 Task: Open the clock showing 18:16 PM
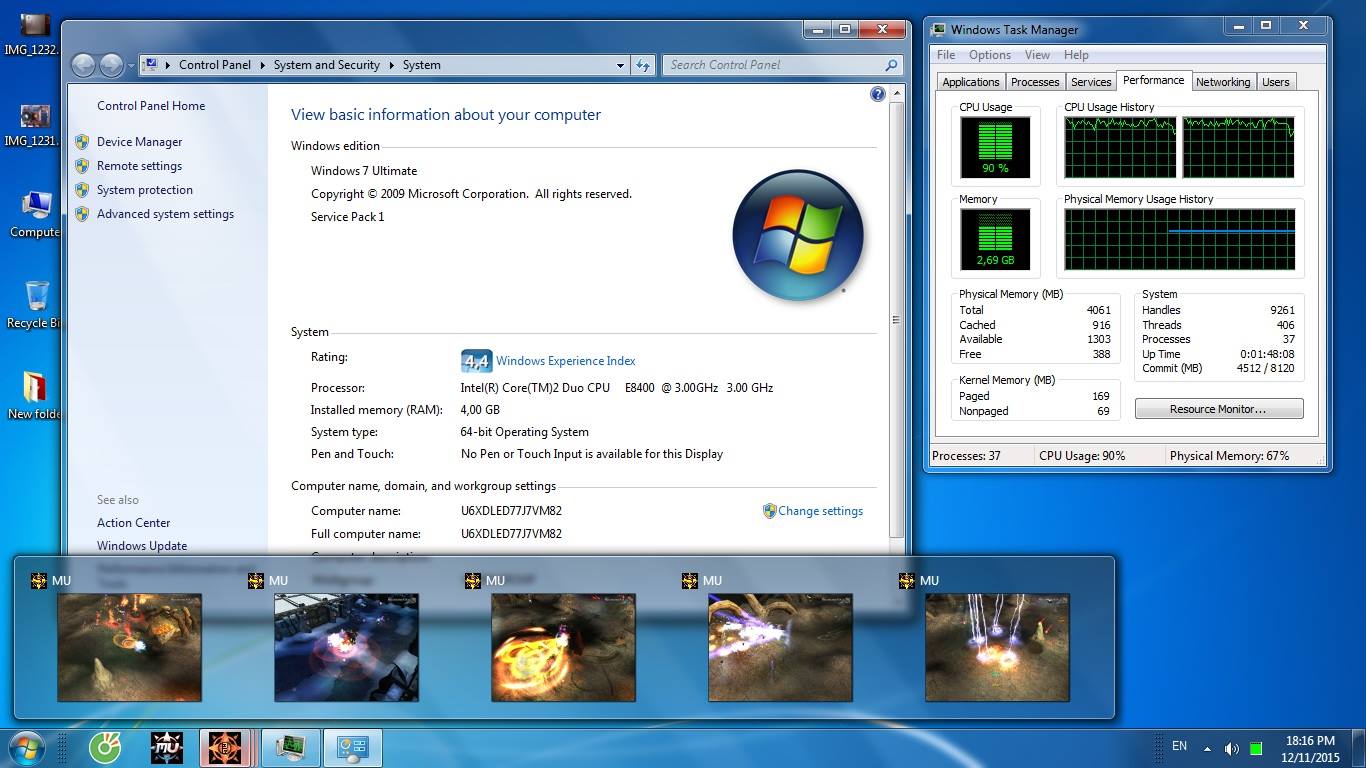pos(1310,749)
